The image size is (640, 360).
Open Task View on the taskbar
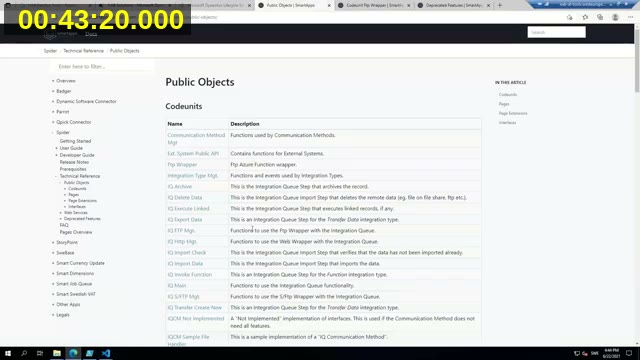tap(40, 353)
